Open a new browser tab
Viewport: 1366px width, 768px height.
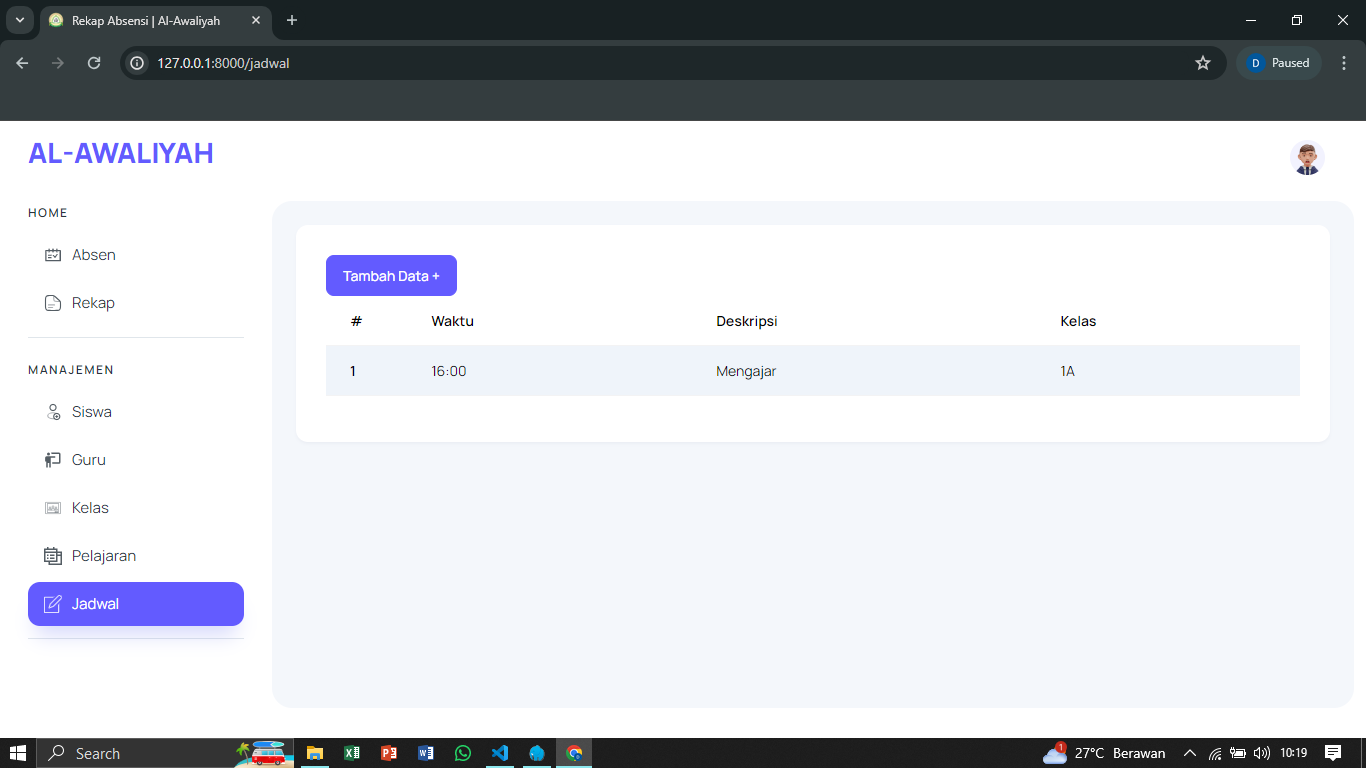pos(292,20)
